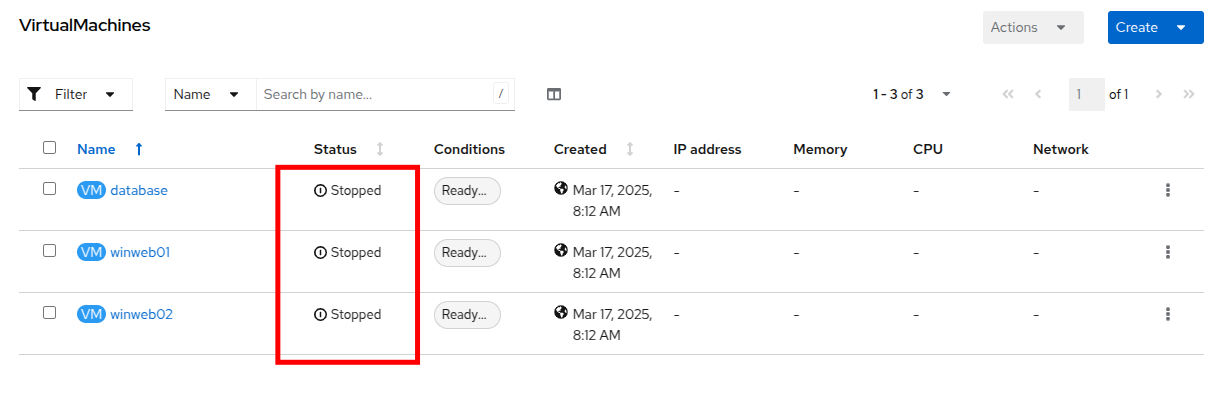Open the Actions dropdown menu

click(1033, 27)
